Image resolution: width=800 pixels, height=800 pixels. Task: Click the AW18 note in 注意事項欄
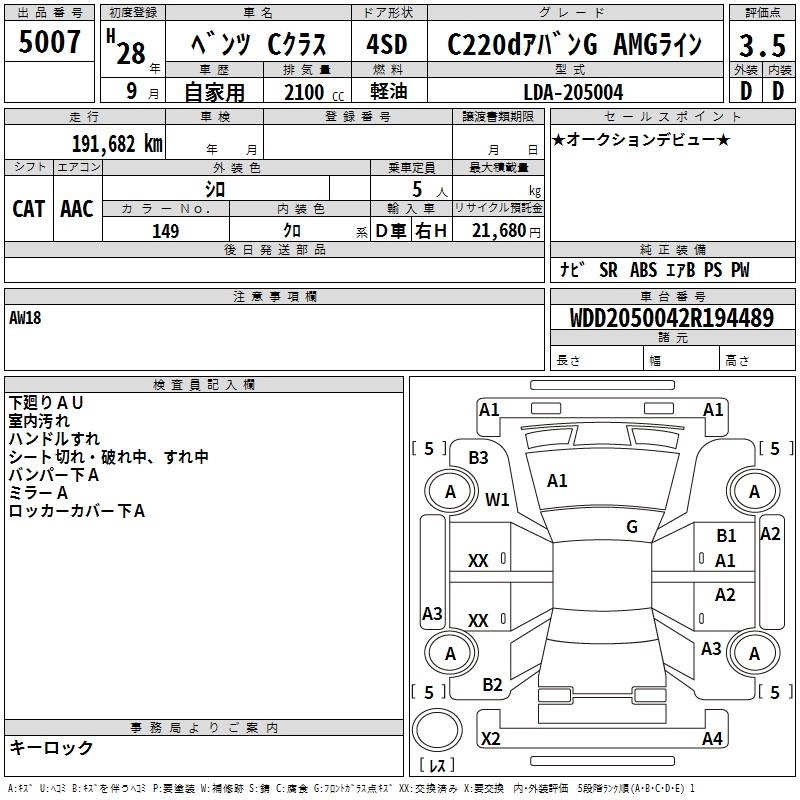(25, 318)
